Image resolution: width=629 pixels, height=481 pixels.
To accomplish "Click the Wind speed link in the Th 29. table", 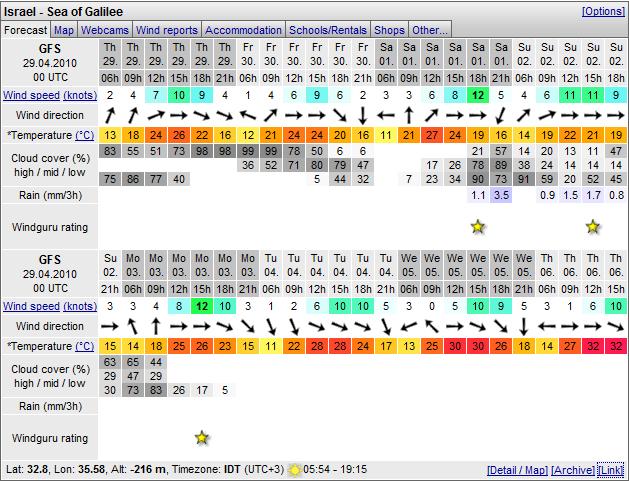I will click(32, 95).
